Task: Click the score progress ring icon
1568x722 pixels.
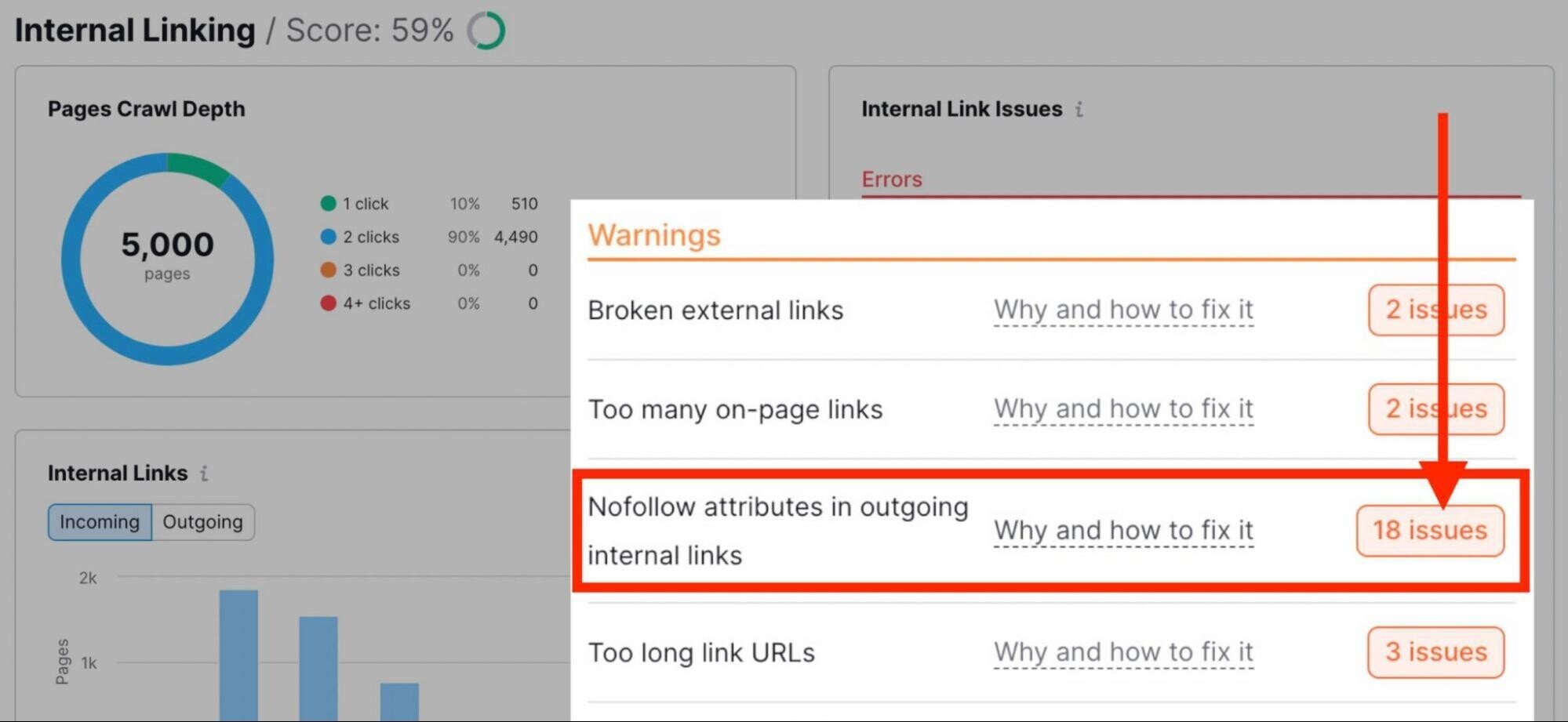Action: [486, 31]
